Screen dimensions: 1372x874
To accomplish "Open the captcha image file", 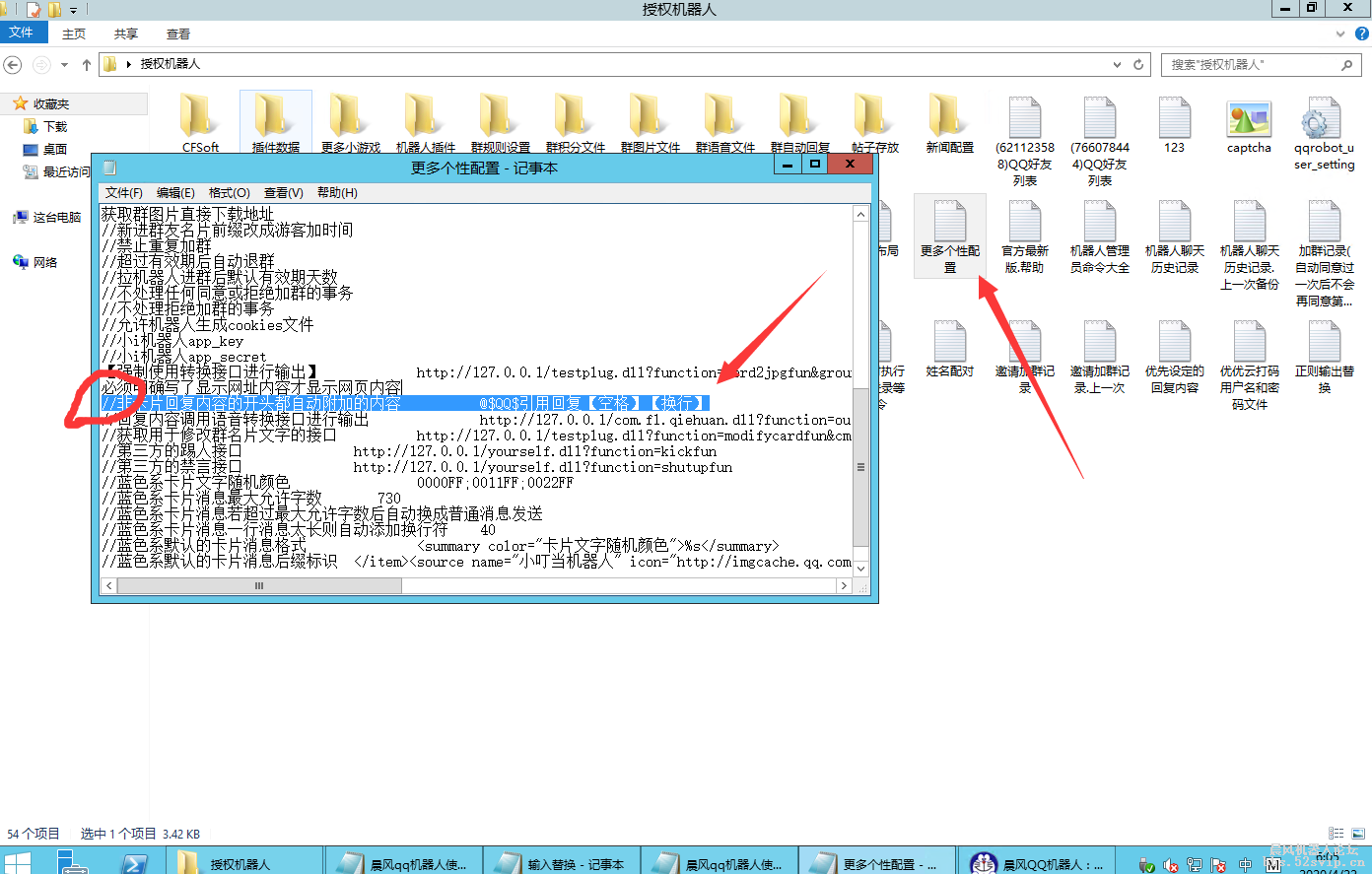I will coord(1249,118).
